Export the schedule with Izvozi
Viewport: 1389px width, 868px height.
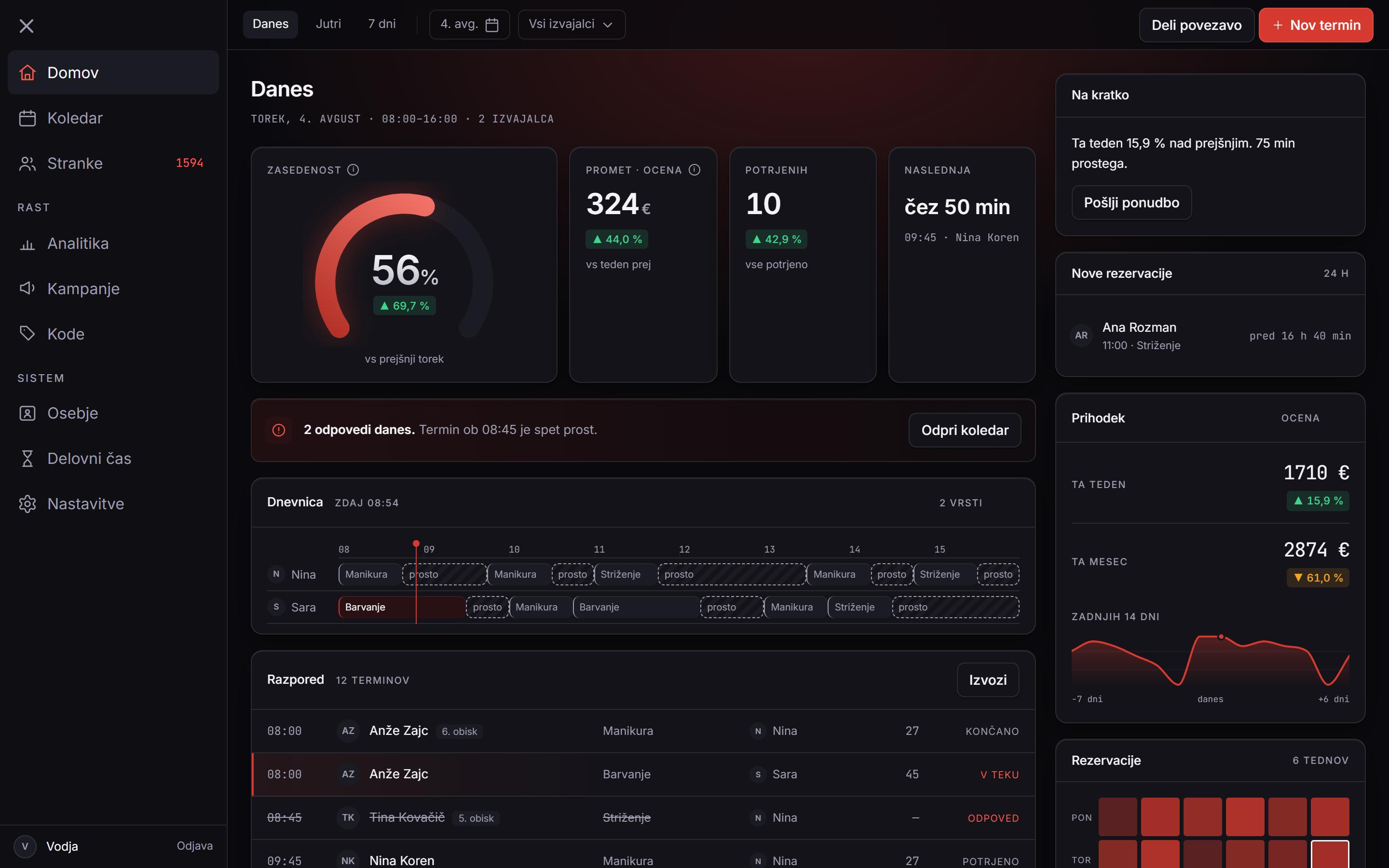(987, 680)
